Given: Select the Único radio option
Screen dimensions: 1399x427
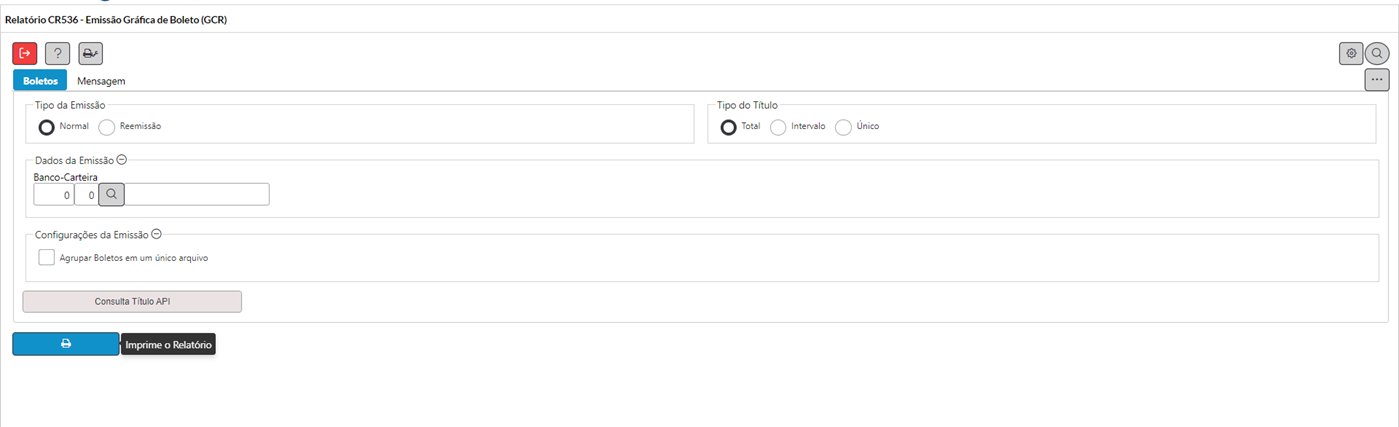Looking at the screenshot, I should 843,126.
